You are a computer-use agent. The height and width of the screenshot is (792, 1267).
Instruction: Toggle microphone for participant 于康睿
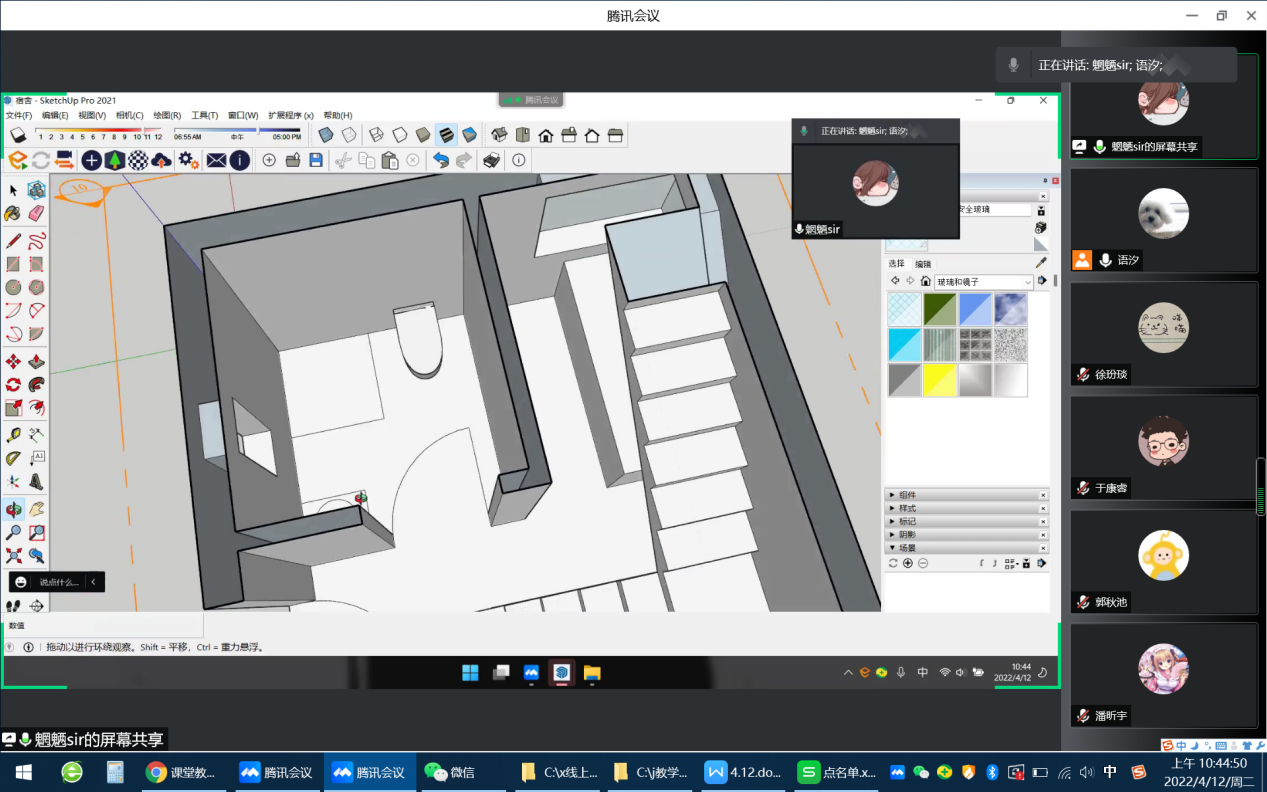click(1082, 488)
